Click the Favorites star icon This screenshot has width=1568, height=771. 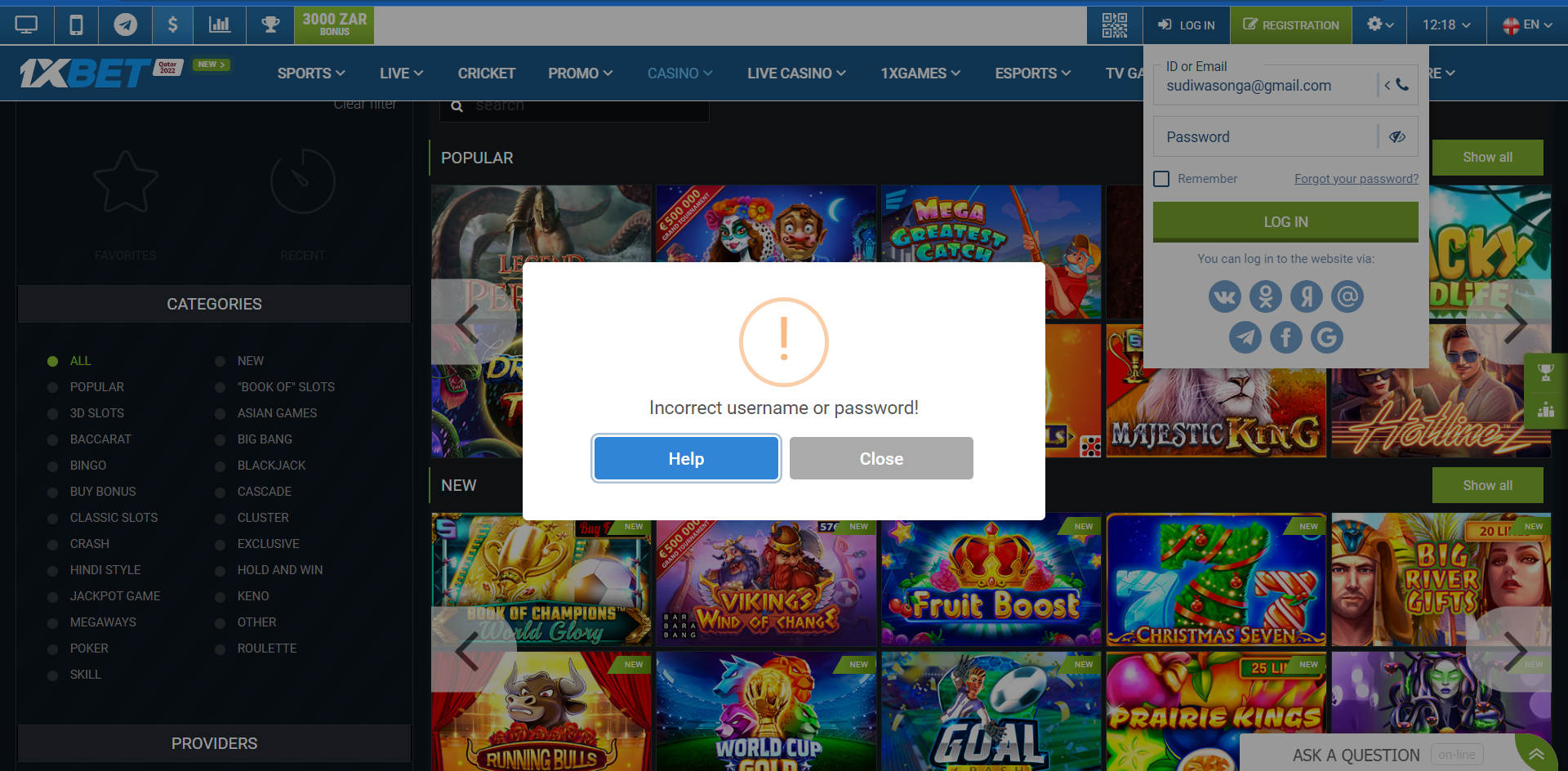[x=126, y=181]
